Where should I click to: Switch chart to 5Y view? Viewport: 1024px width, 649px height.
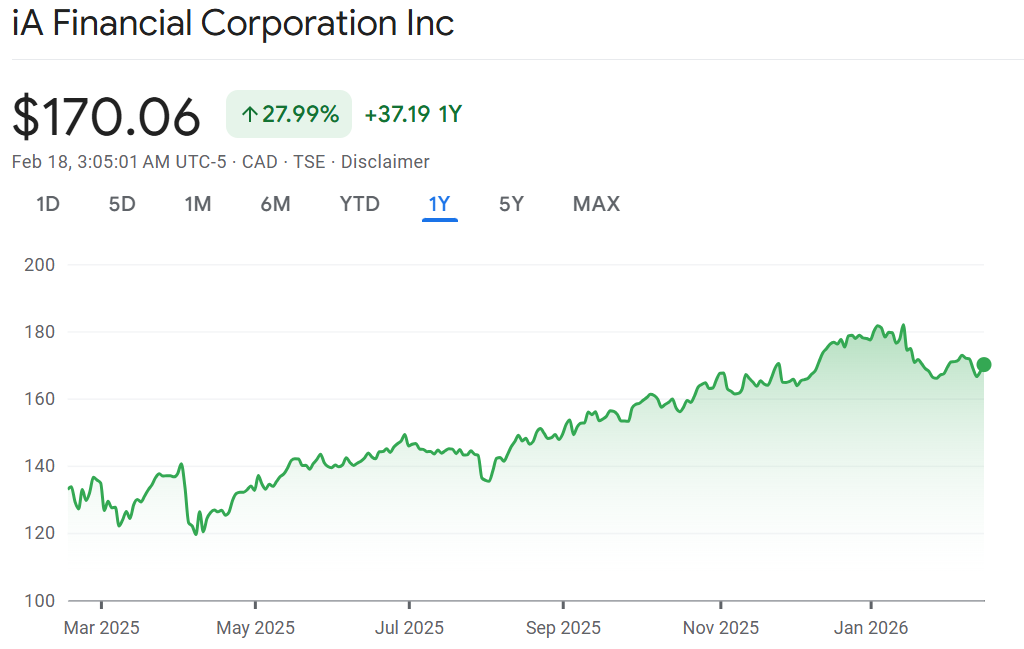(x=511, y=204)
